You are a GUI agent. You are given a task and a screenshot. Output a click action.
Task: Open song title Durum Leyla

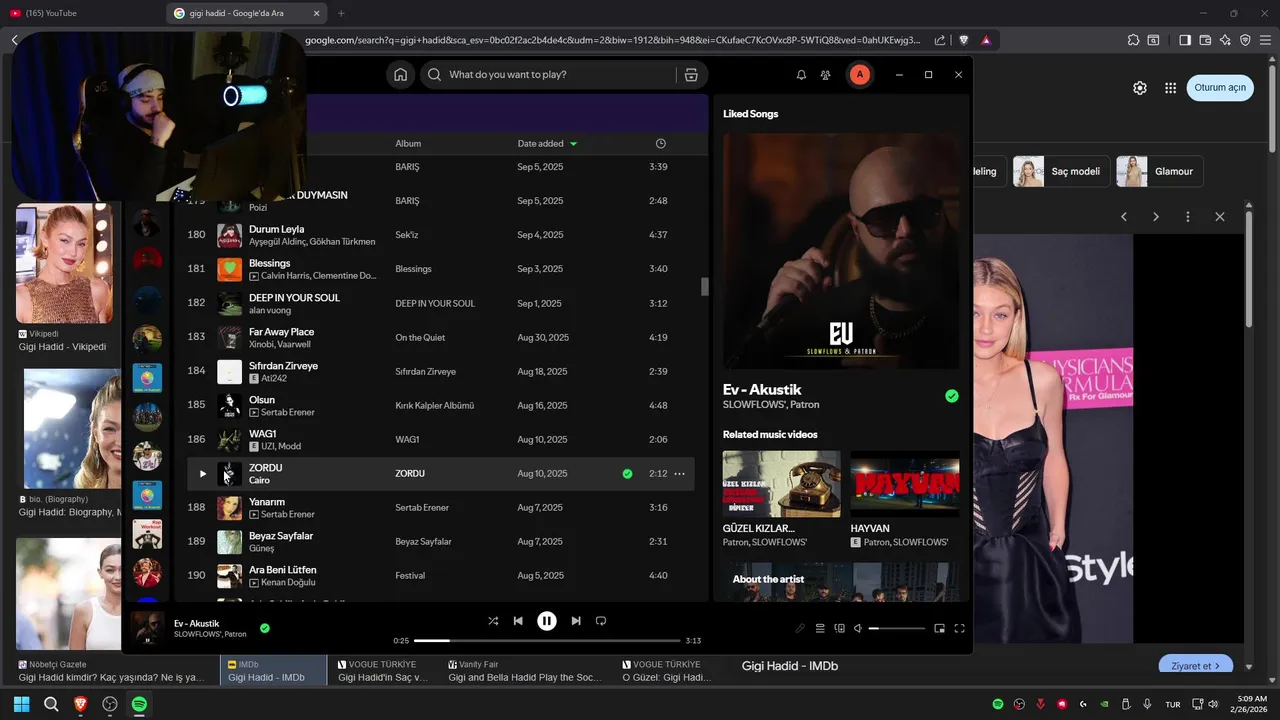pyautogui.click(x=277, y=229)
